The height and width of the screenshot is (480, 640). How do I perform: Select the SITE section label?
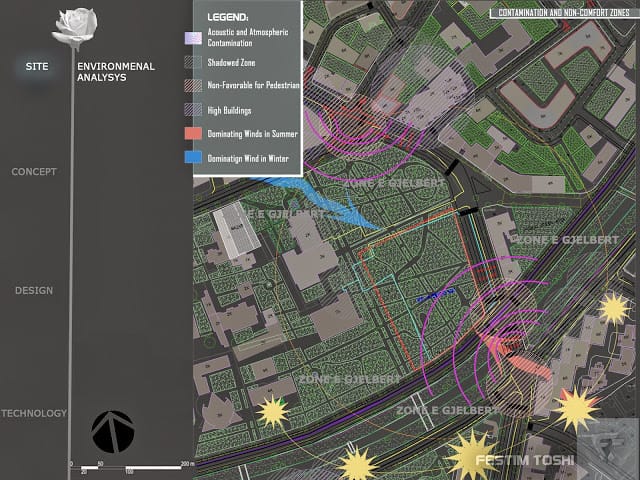37,67
